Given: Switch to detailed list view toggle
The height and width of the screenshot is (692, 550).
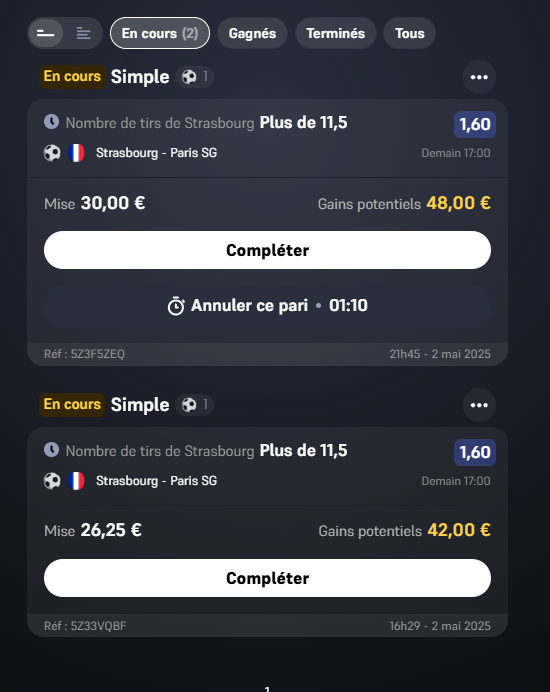Looking at the screenshot, I should click(83, 33).
